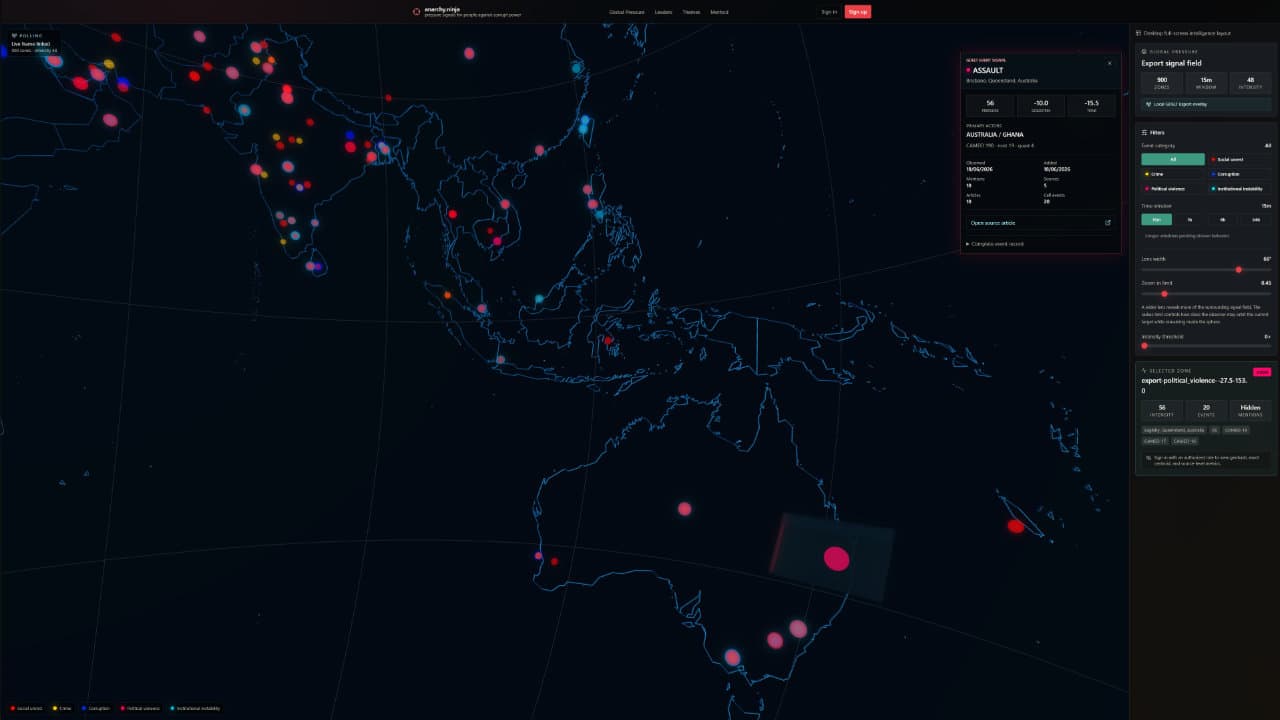The image size is (1280, 720).
Task: Select the hotspot marker near Melbourne
Action: [x=732, y=657]
